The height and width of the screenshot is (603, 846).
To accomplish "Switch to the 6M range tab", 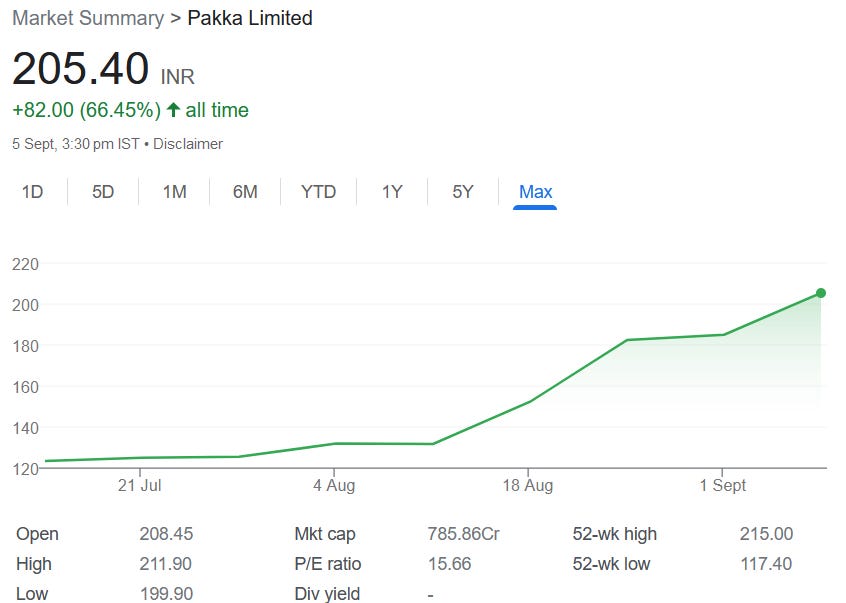I will [245, 191].
